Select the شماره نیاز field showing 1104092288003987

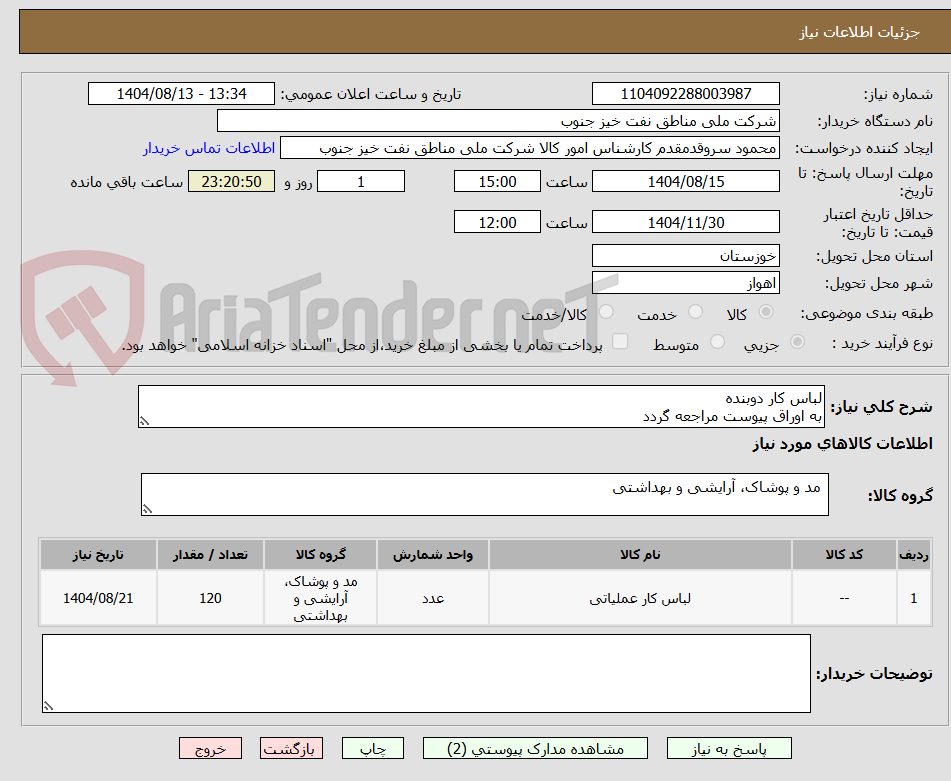686,93
